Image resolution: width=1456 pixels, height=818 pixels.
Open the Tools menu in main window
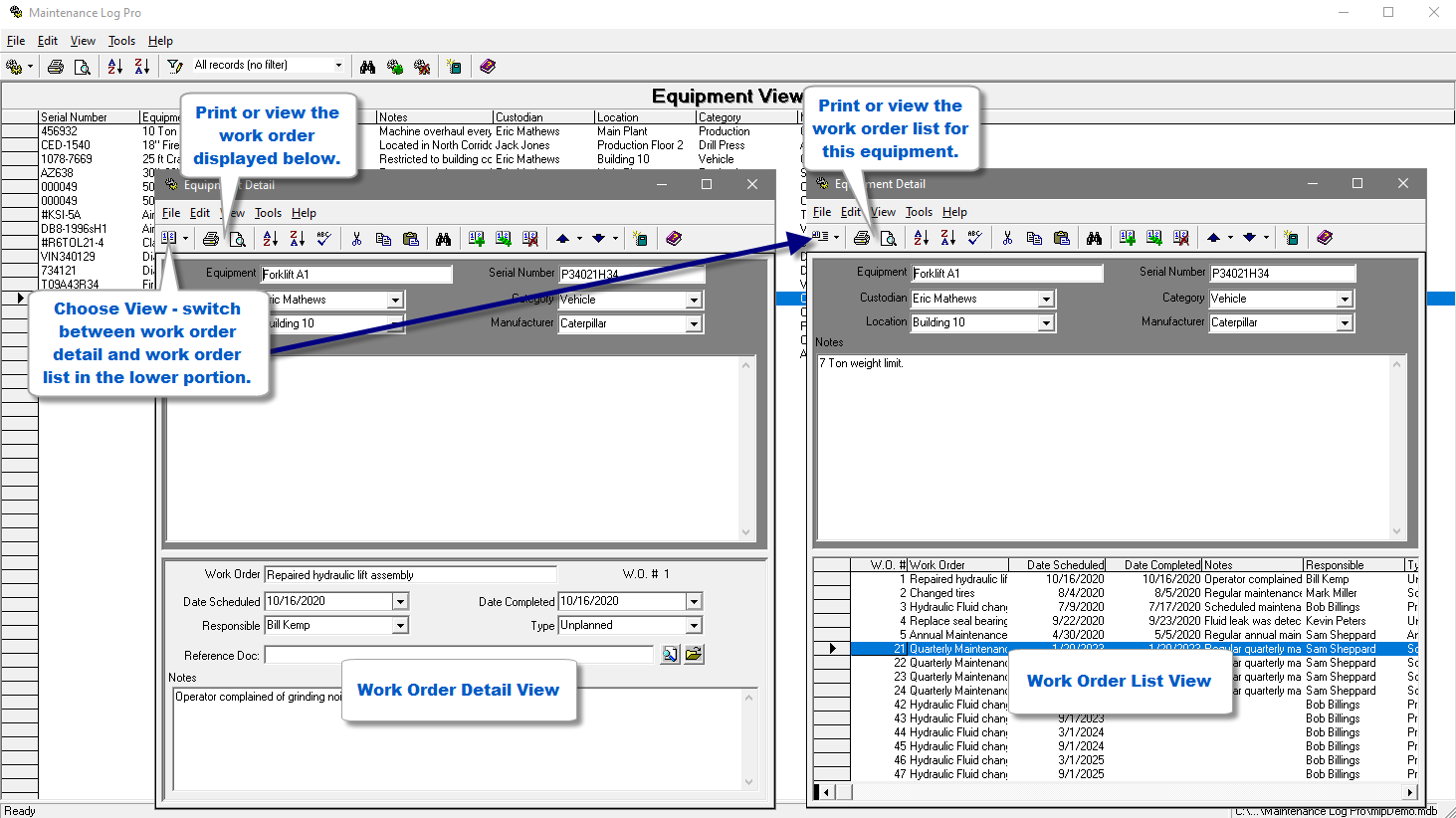pos(121,41)
